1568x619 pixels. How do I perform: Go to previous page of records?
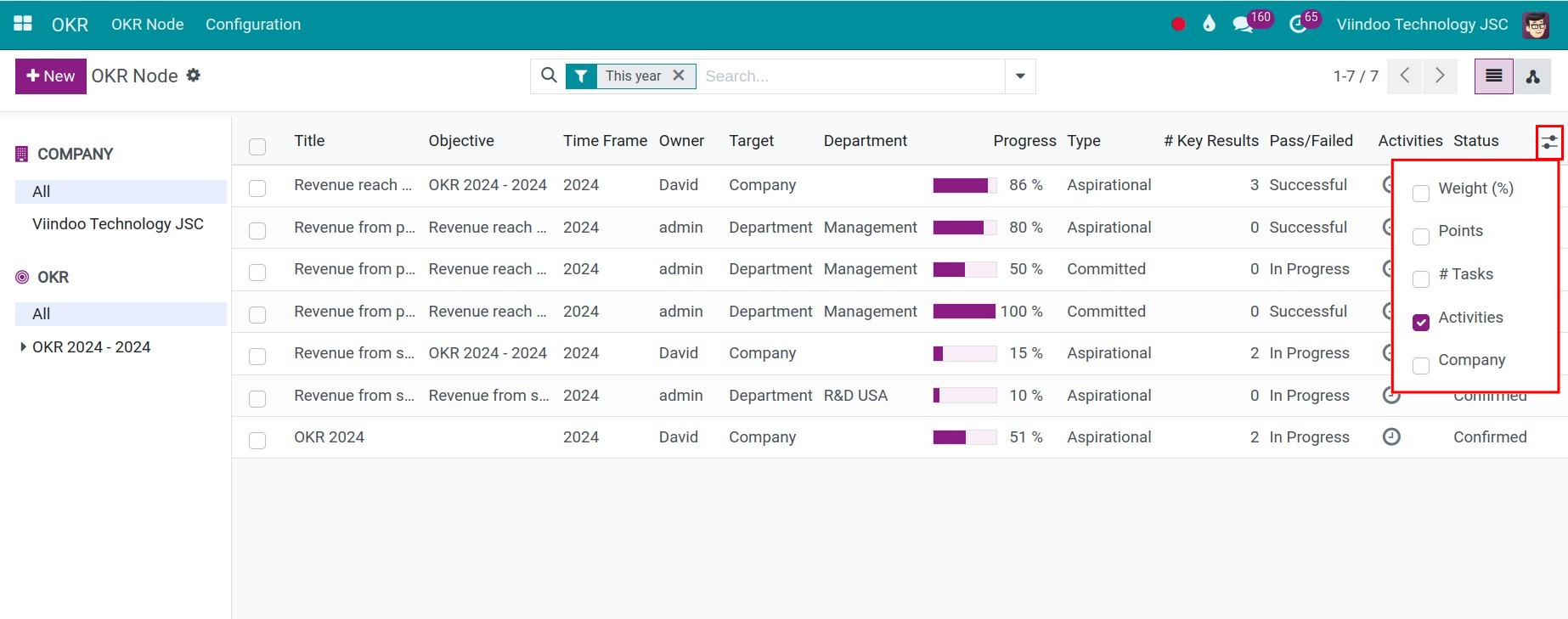1405,76
